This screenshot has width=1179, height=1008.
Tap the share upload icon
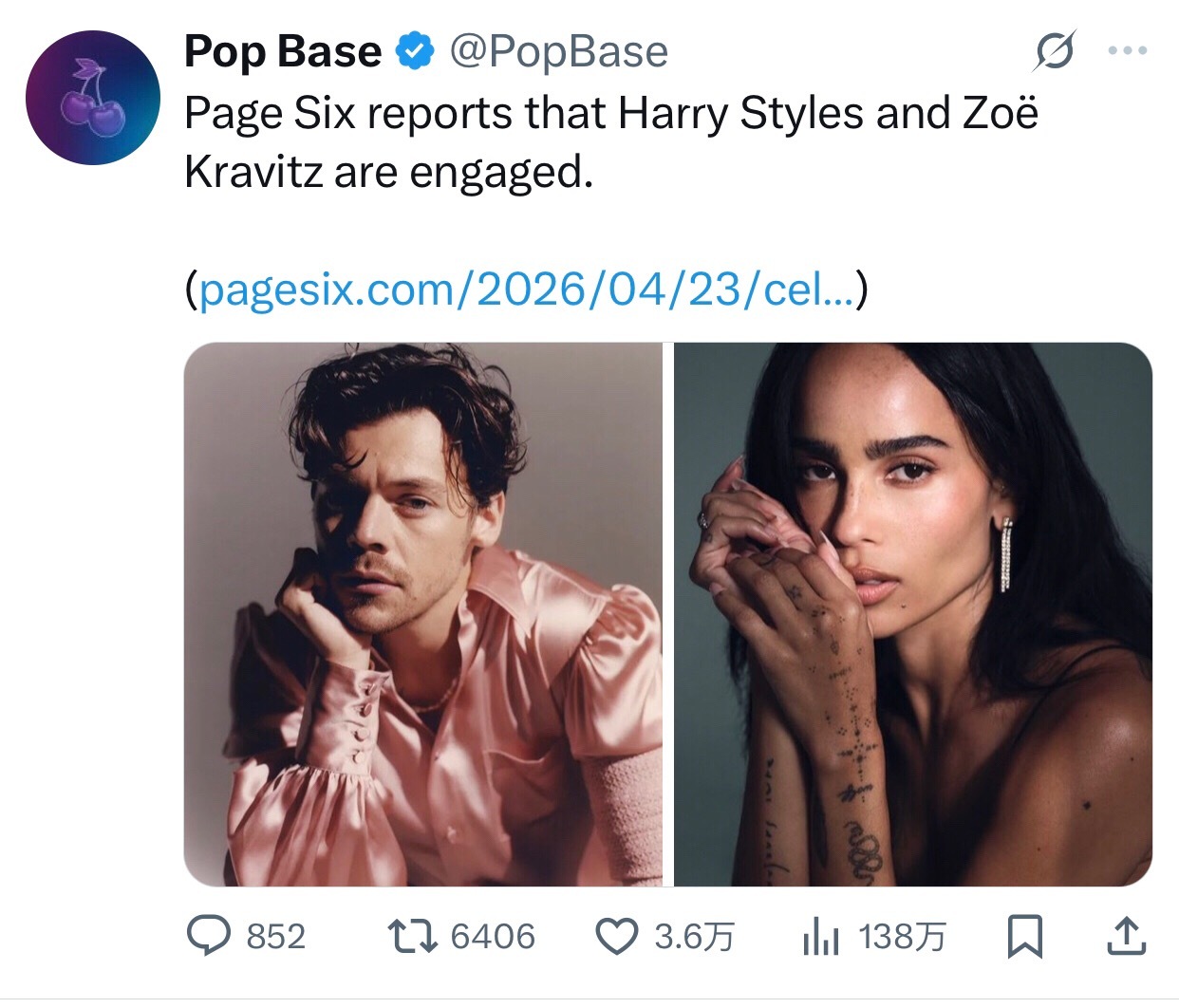tap(1127, 937)
